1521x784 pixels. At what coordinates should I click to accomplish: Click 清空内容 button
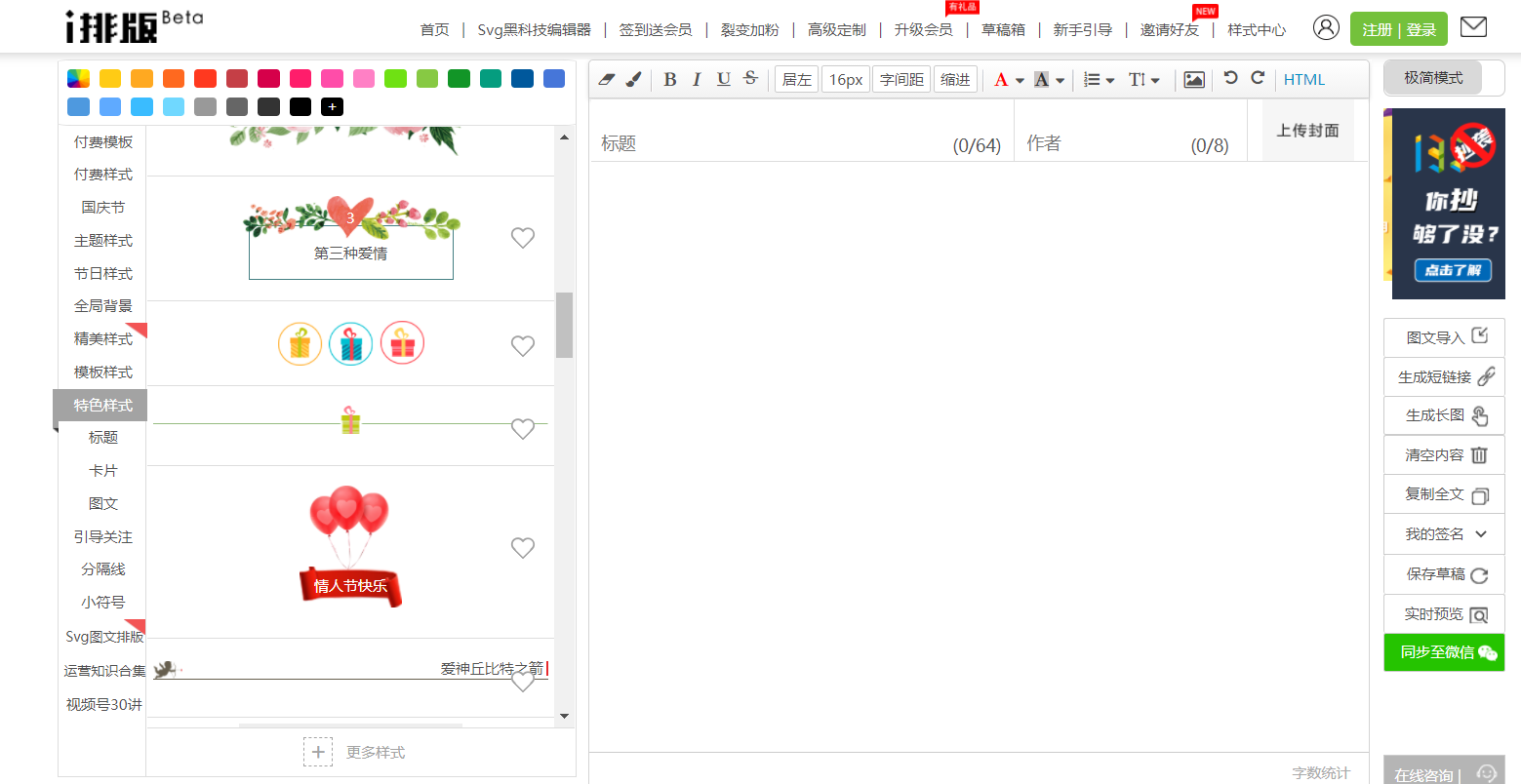[x=1444, y=455]
